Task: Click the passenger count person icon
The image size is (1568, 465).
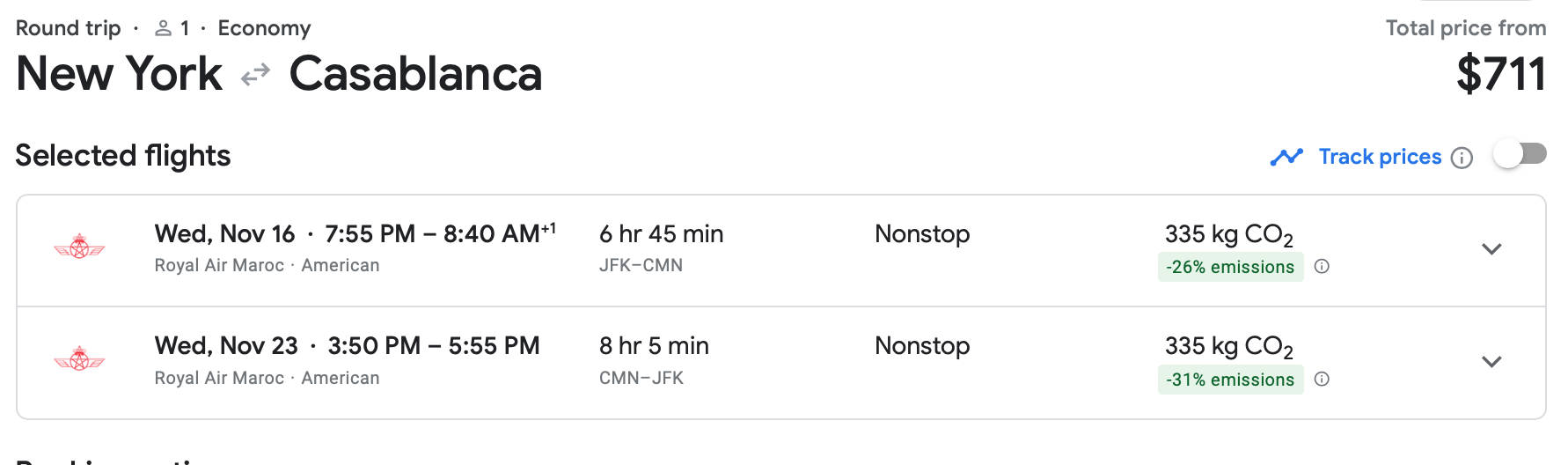Action: click(163, 29)
